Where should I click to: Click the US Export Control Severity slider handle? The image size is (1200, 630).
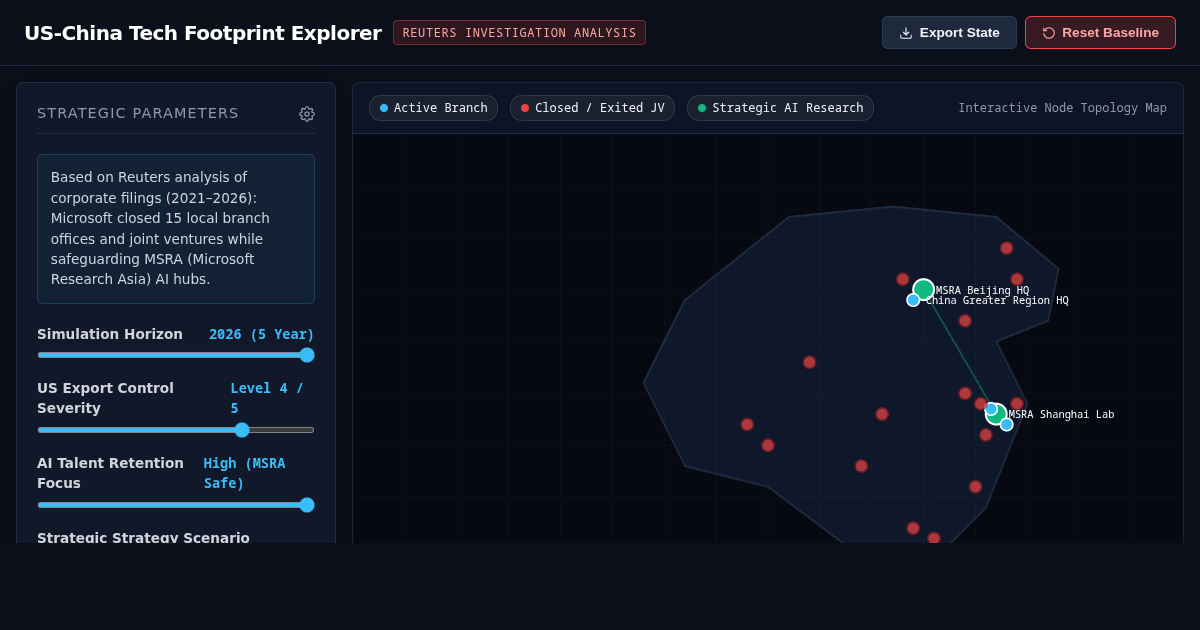pos(242,430)
